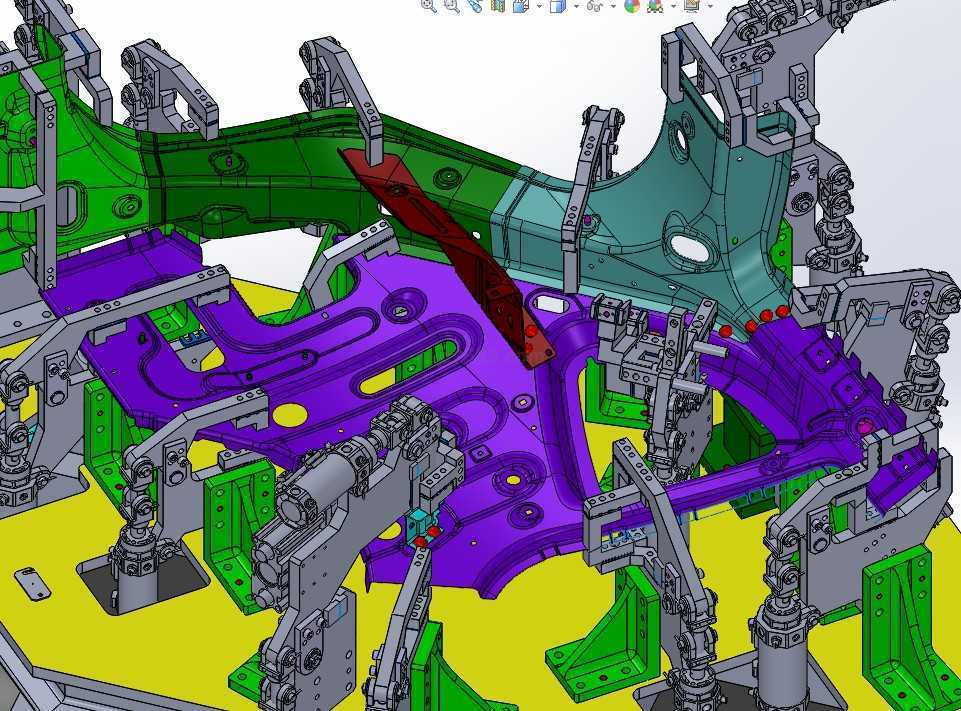Viewport: 961px width, 711px height.
Task: Activate the Zoom to Area tool
Action: click(x=451, y=5)
